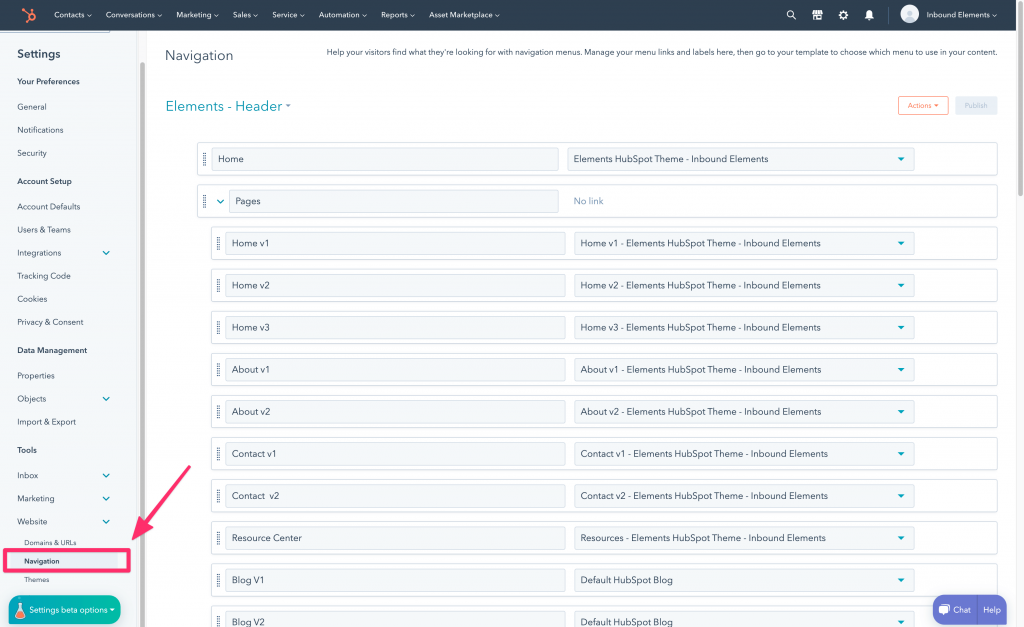The height and width of the screenshot is (627, 1024).
Task: Open Settings beta options
Action: pos(65,609)
